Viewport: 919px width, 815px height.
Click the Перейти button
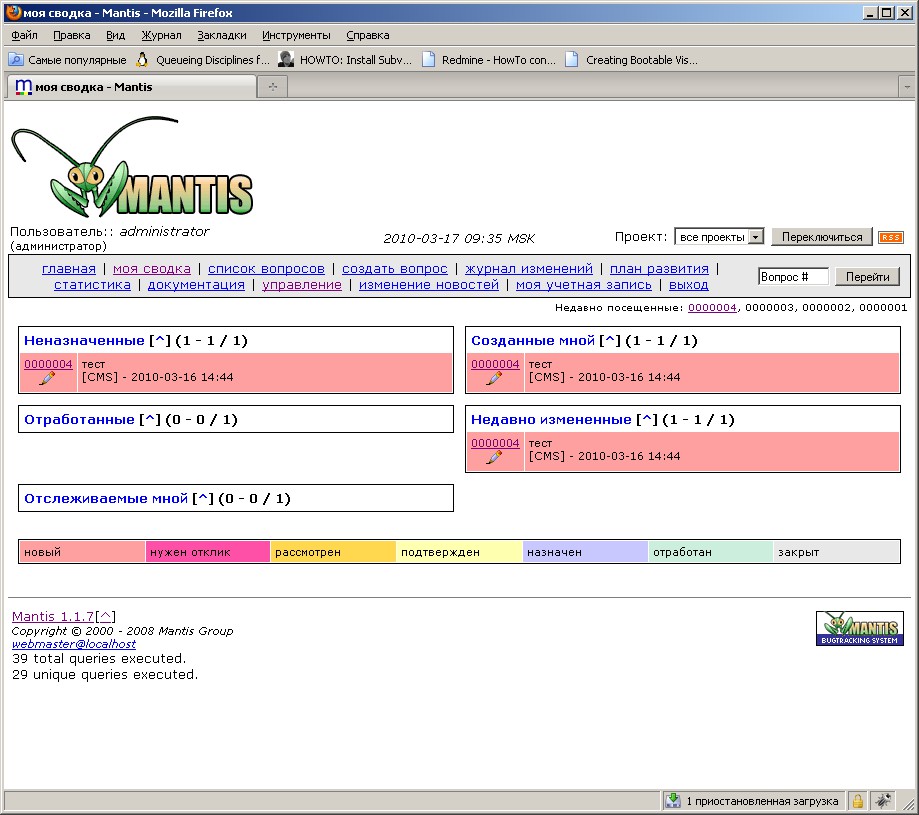[867, 277]
